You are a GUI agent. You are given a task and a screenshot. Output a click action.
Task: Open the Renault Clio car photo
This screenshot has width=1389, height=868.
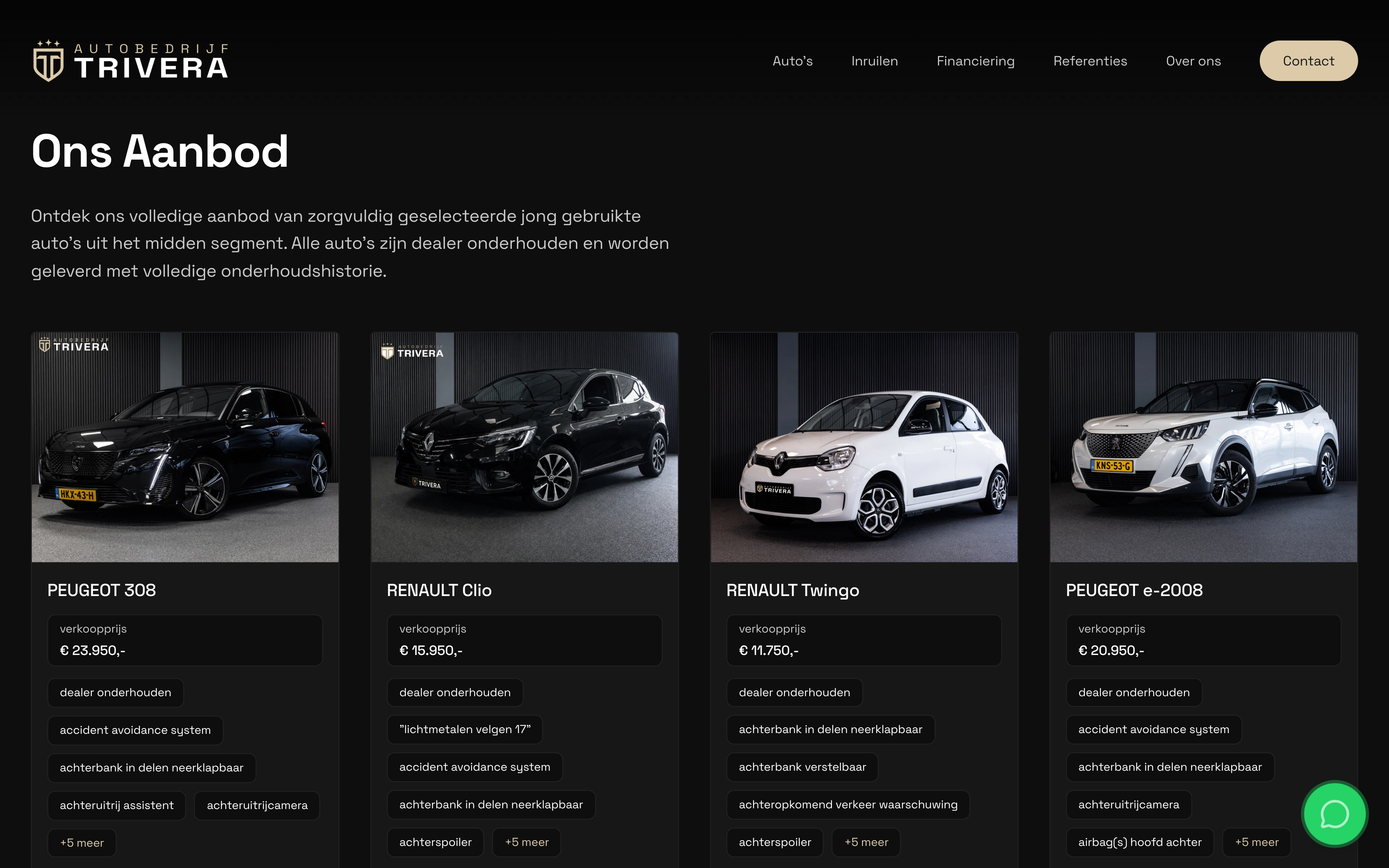tap(524, 447)
